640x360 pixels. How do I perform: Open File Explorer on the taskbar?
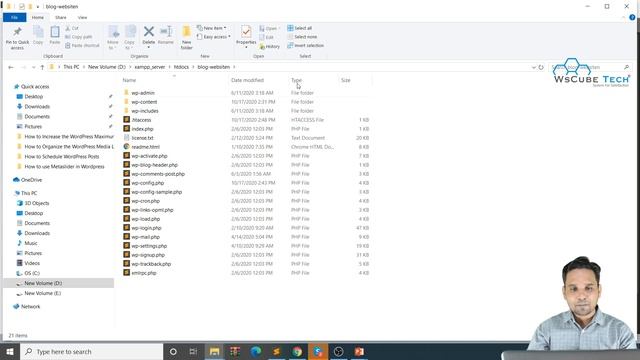click(214, 351)
